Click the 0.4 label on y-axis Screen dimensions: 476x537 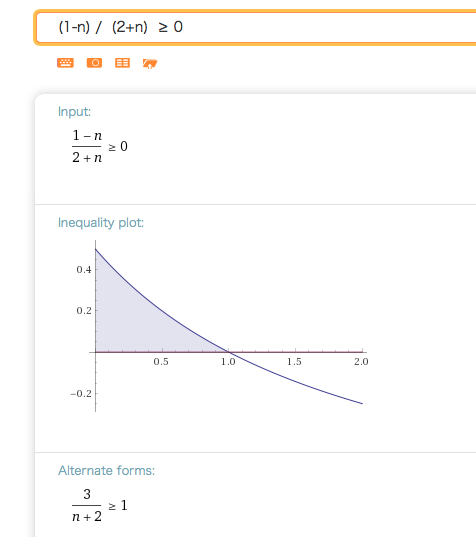click(x=84, y=270)
